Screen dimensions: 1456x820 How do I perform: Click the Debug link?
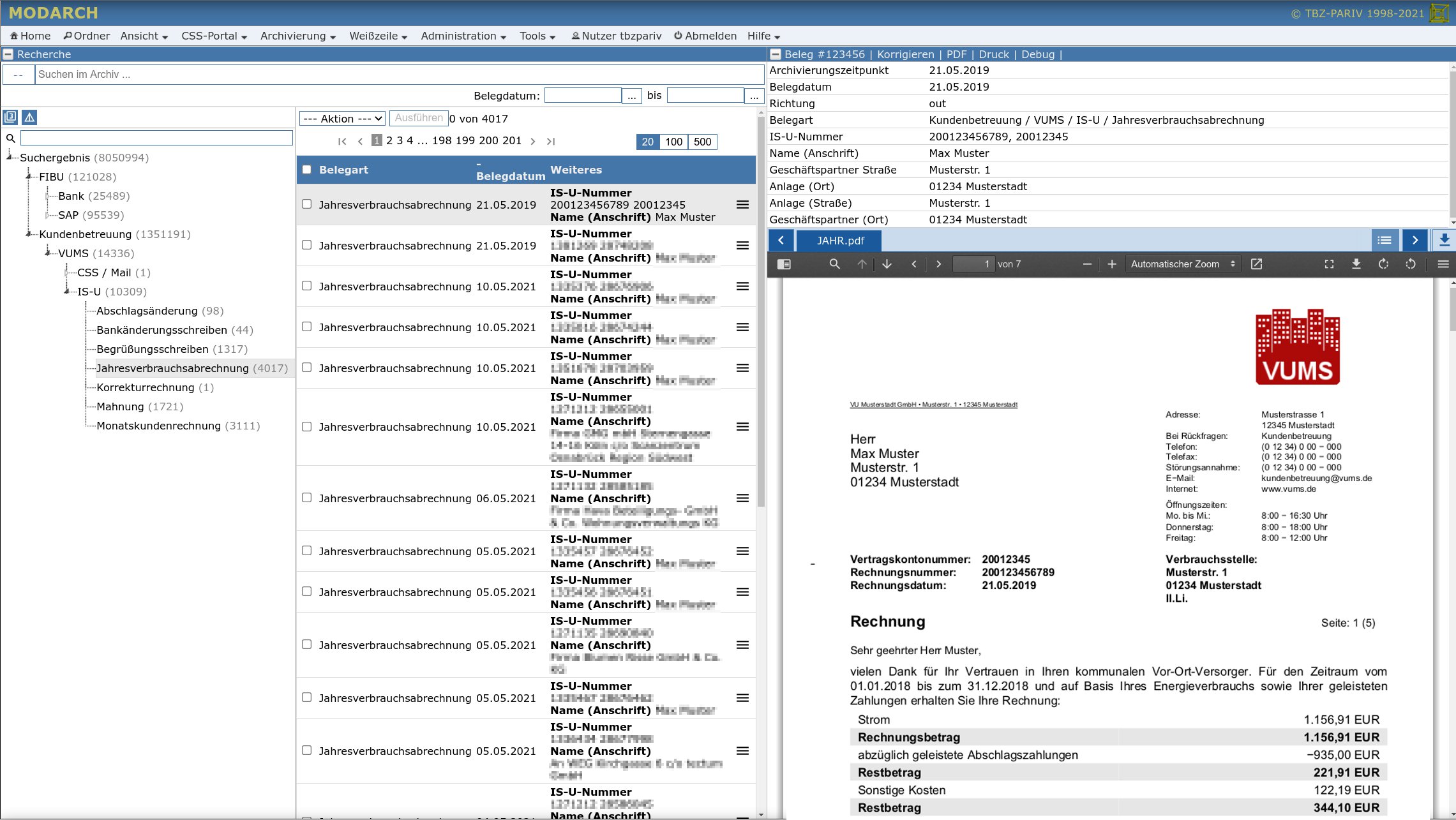point(1038,55)
